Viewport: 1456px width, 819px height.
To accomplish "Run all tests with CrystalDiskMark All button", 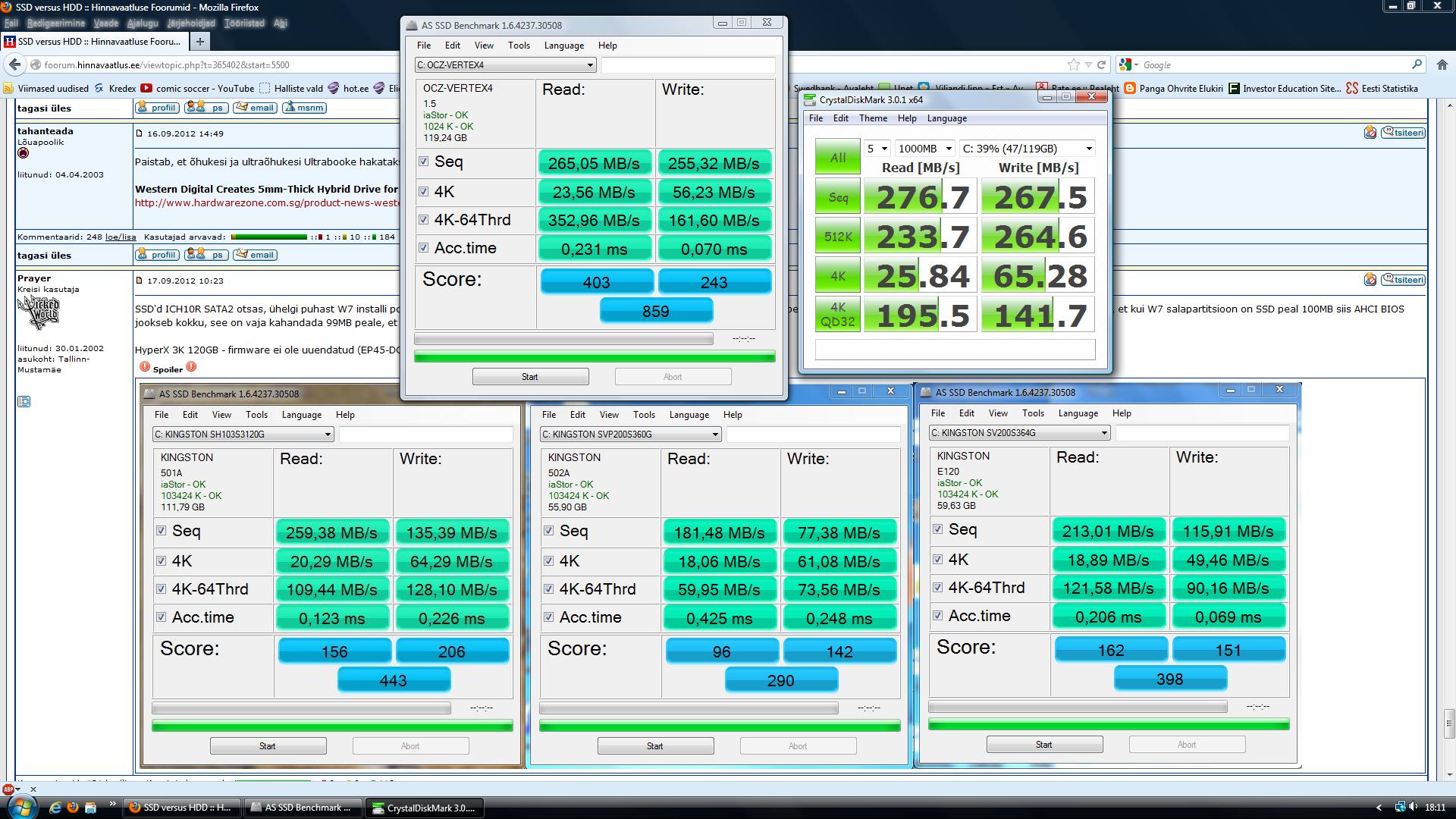I will (x=837, y=157).
